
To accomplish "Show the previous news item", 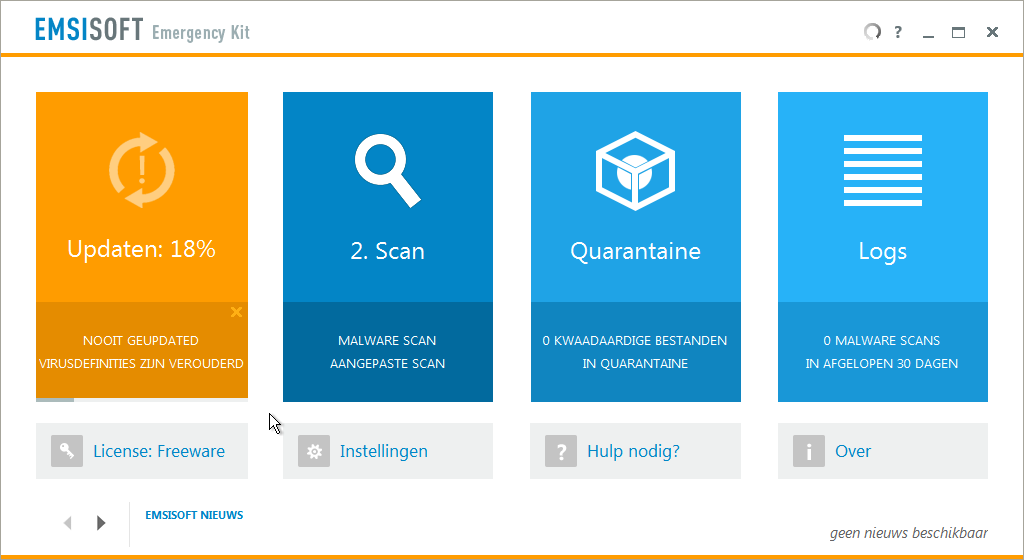I will point(68,522).
